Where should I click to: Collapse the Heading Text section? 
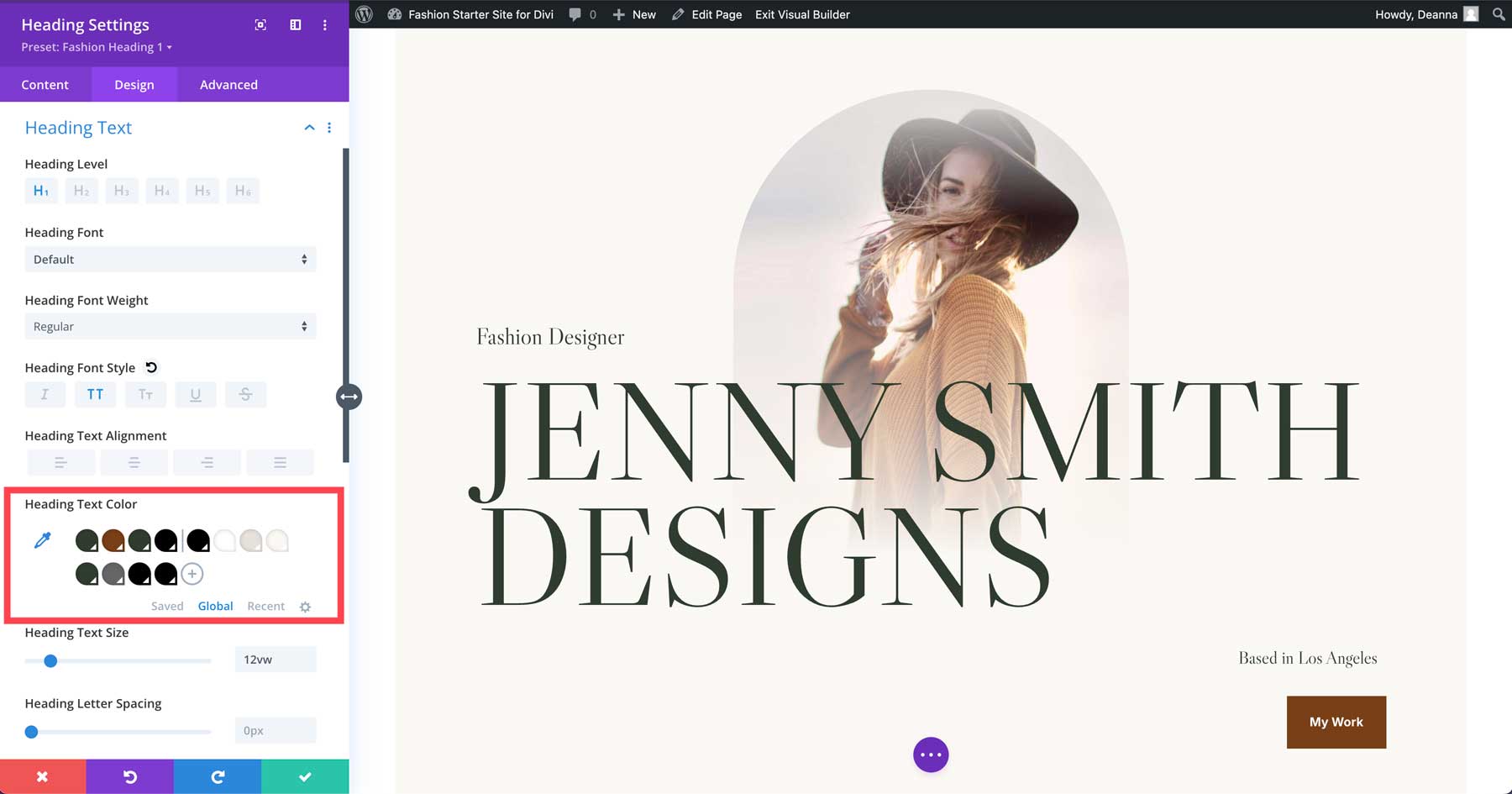coord(309,127)
